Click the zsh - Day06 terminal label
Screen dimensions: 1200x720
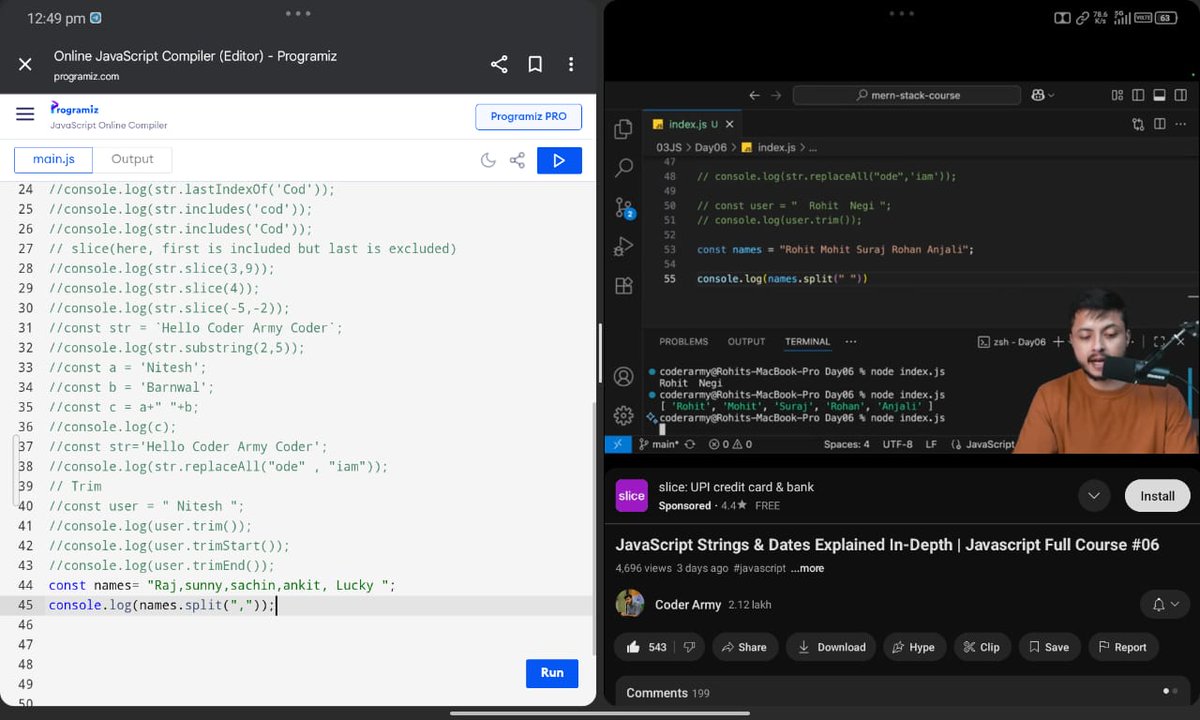[1011, 342]
